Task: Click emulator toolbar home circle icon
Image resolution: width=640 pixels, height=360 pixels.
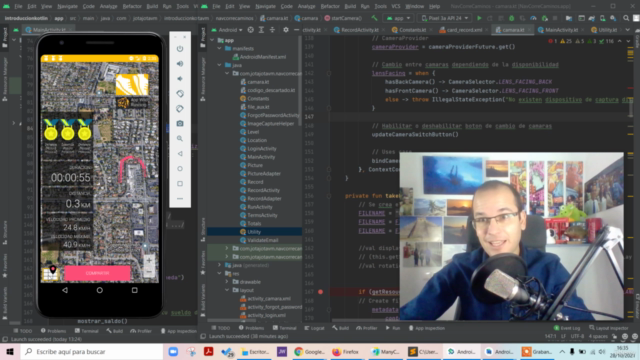Action: (180, 169)
